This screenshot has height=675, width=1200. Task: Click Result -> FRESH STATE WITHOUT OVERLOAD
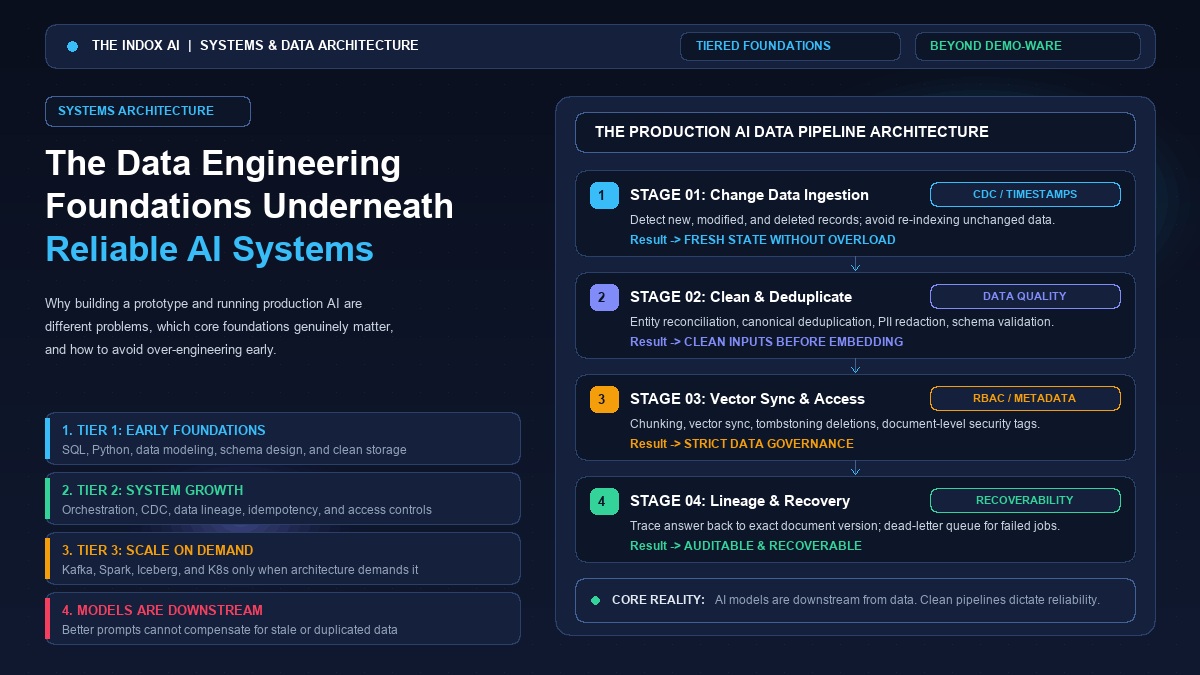coord(763,240)
